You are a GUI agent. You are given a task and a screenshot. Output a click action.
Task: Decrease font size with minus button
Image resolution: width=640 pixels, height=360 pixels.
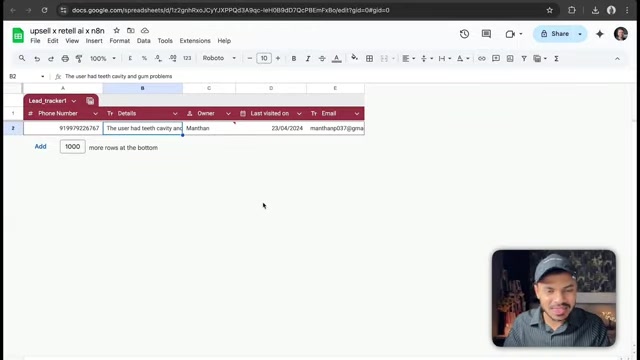(x=250, y=58)
